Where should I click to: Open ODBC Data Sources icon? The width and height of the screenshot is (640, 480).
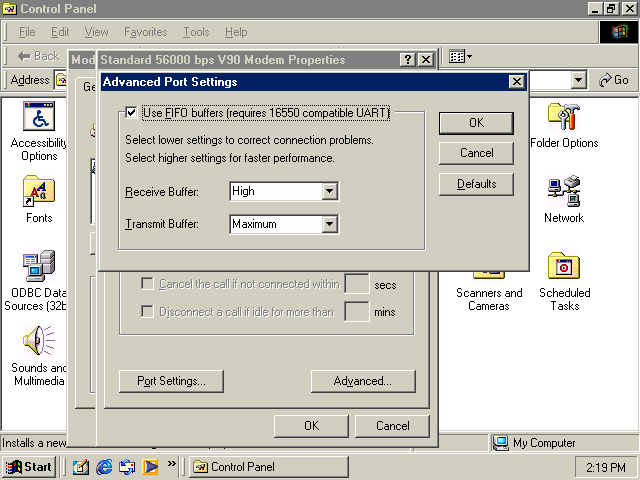click(39, 266)
